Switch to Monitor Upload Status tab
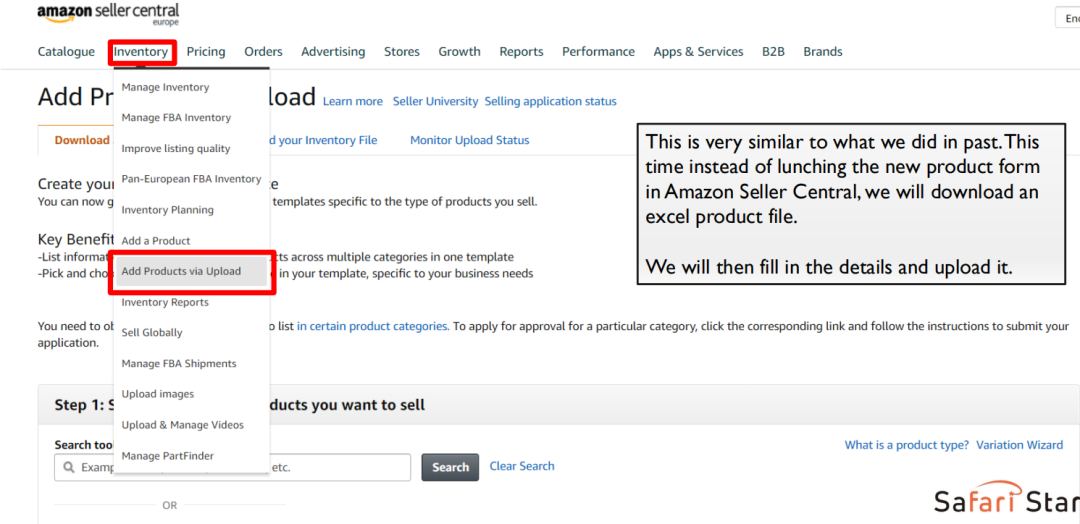Viewport: 1080px width, 524px height. 469,140
